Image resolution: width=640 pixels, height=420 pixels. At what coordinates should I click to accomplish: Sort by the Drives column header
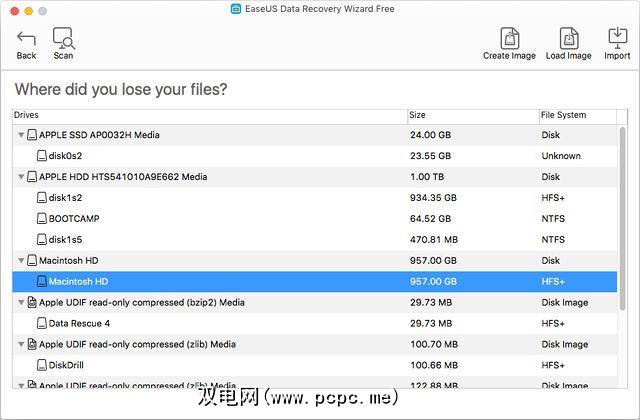coord(210,116)
